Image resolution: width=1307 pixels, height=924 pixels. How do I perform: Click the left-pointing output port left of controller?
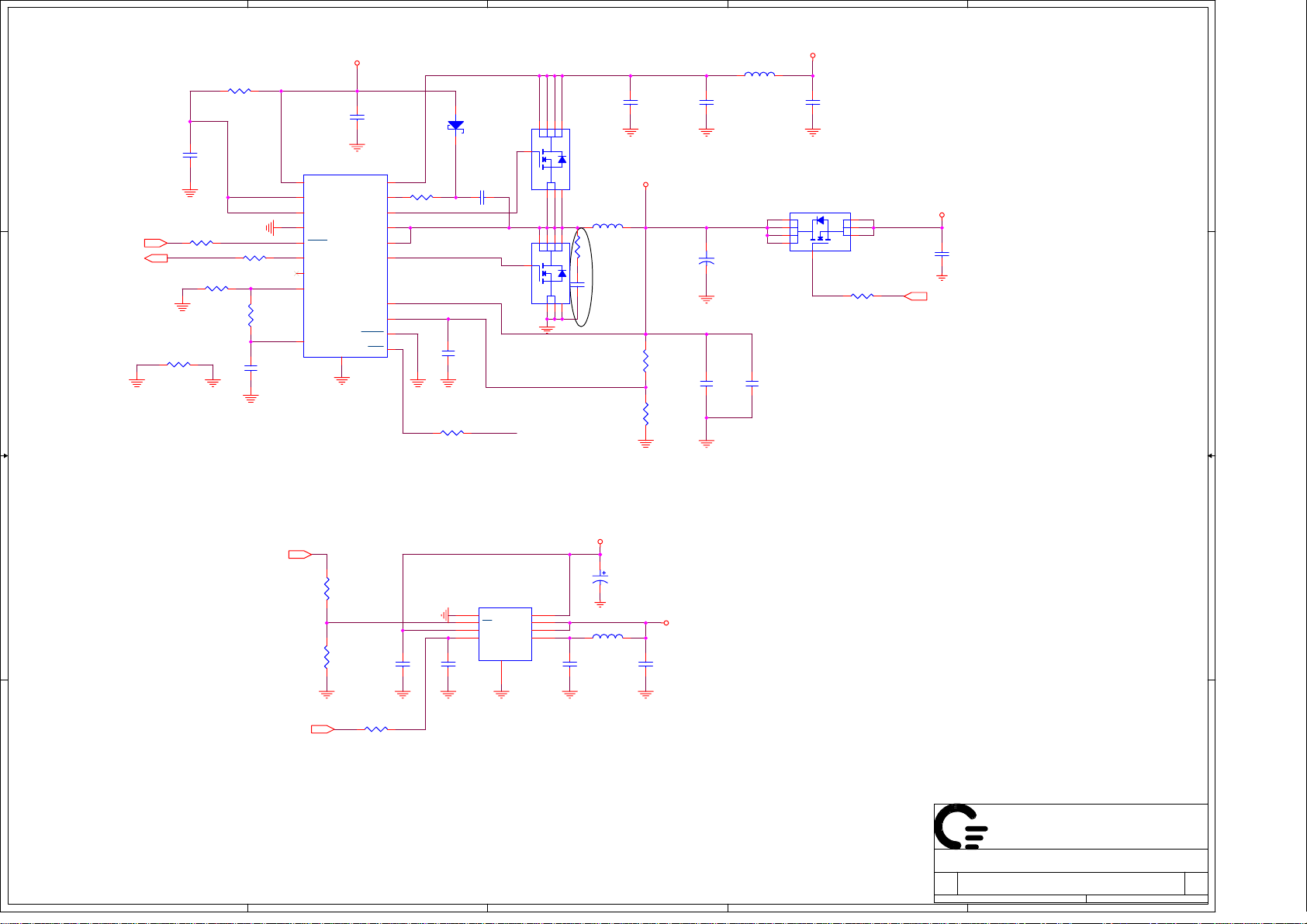pyautogui.click(x=155, y=258)
